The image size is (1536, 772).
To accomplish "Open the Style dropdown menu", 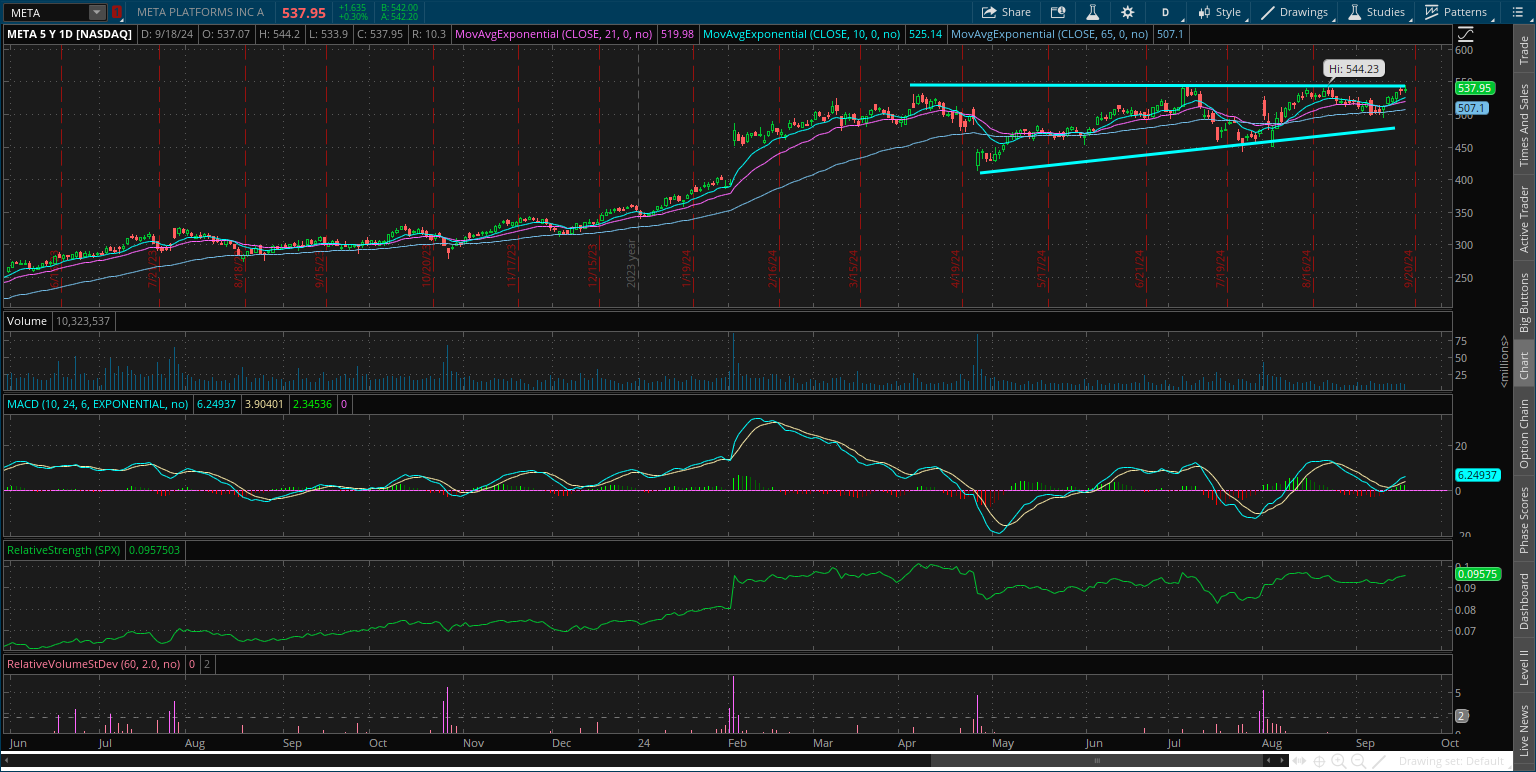I will (x=1220, y=12).
